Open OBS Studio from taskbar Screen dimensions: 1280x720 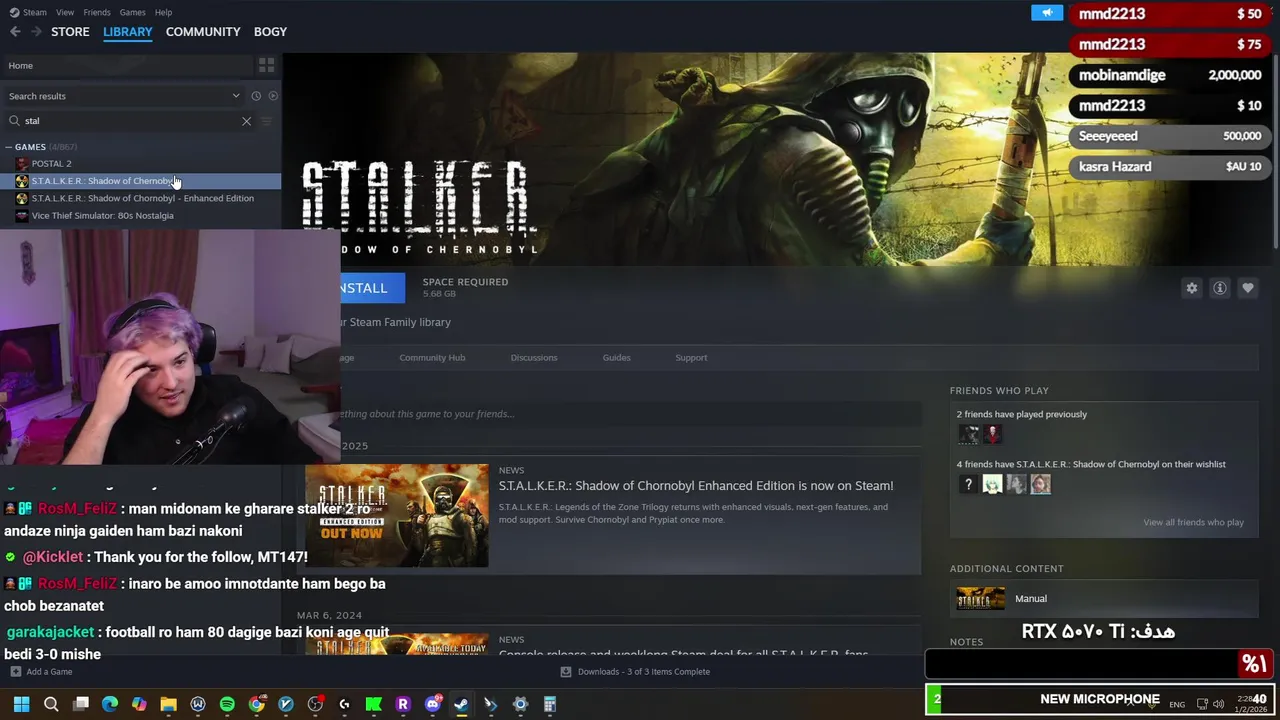[315, 704]
